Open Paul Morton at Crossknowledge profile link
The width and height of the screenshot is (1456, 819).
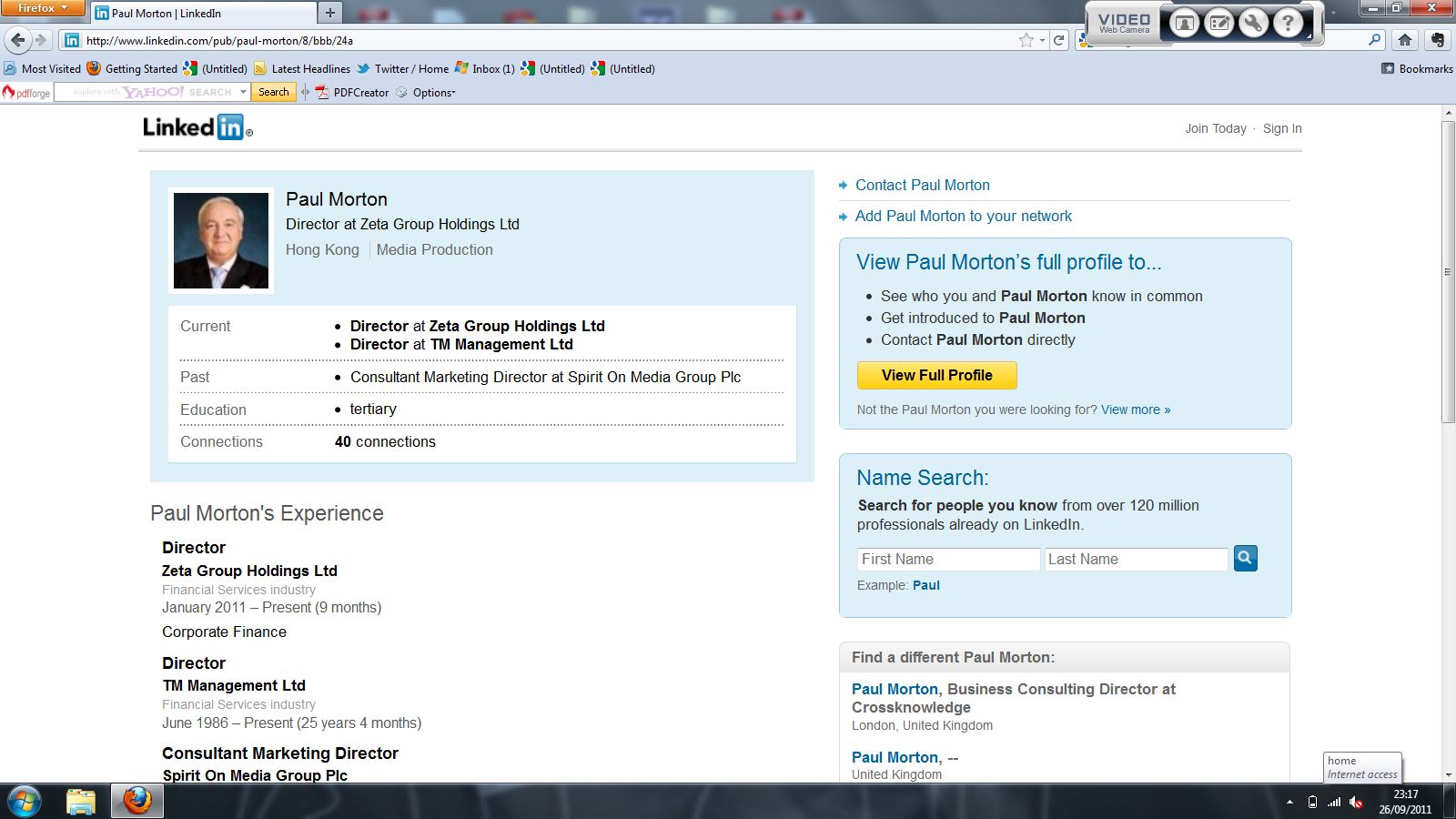895,689
